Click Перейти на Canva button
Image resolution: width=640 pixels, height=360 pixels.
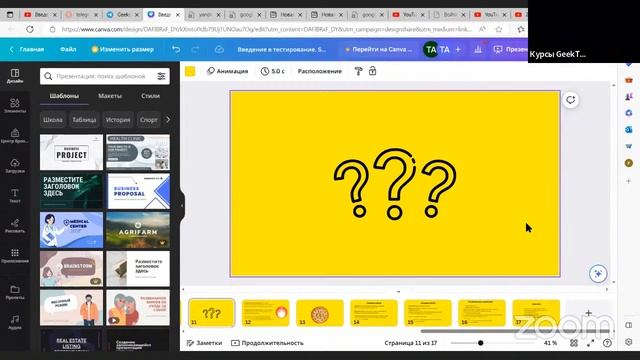pyautogui.click(x=378, y=49)
